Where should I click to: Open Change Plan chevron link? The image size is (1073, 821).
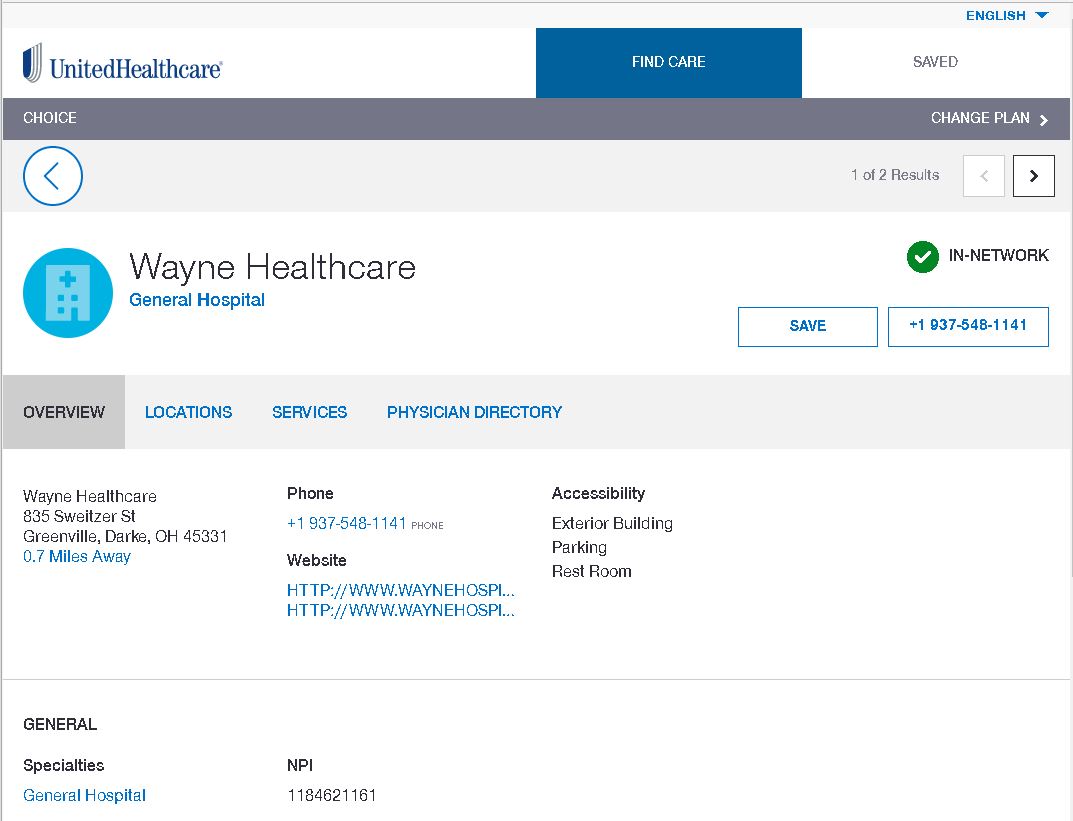coord(990,118)
